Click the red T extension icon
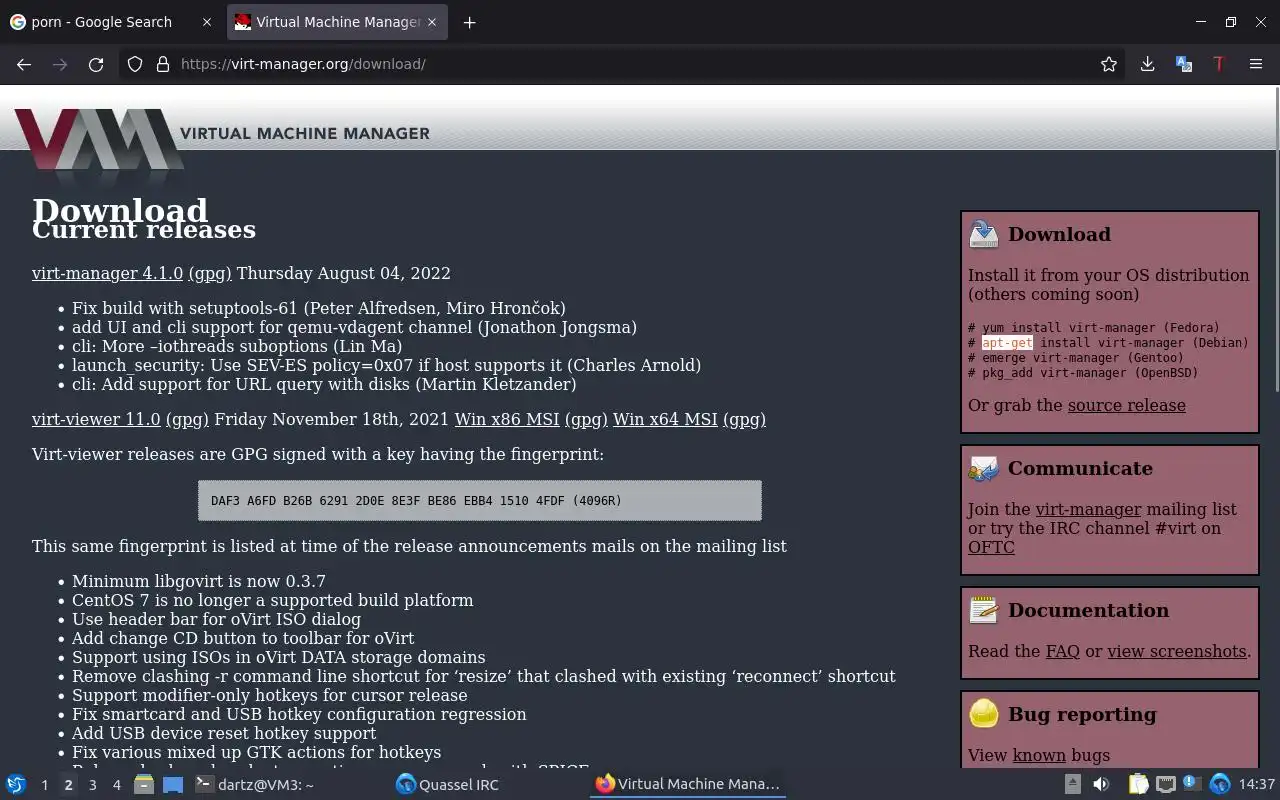The height and width of the screenshot is (800, 1280). (1219, 64)
